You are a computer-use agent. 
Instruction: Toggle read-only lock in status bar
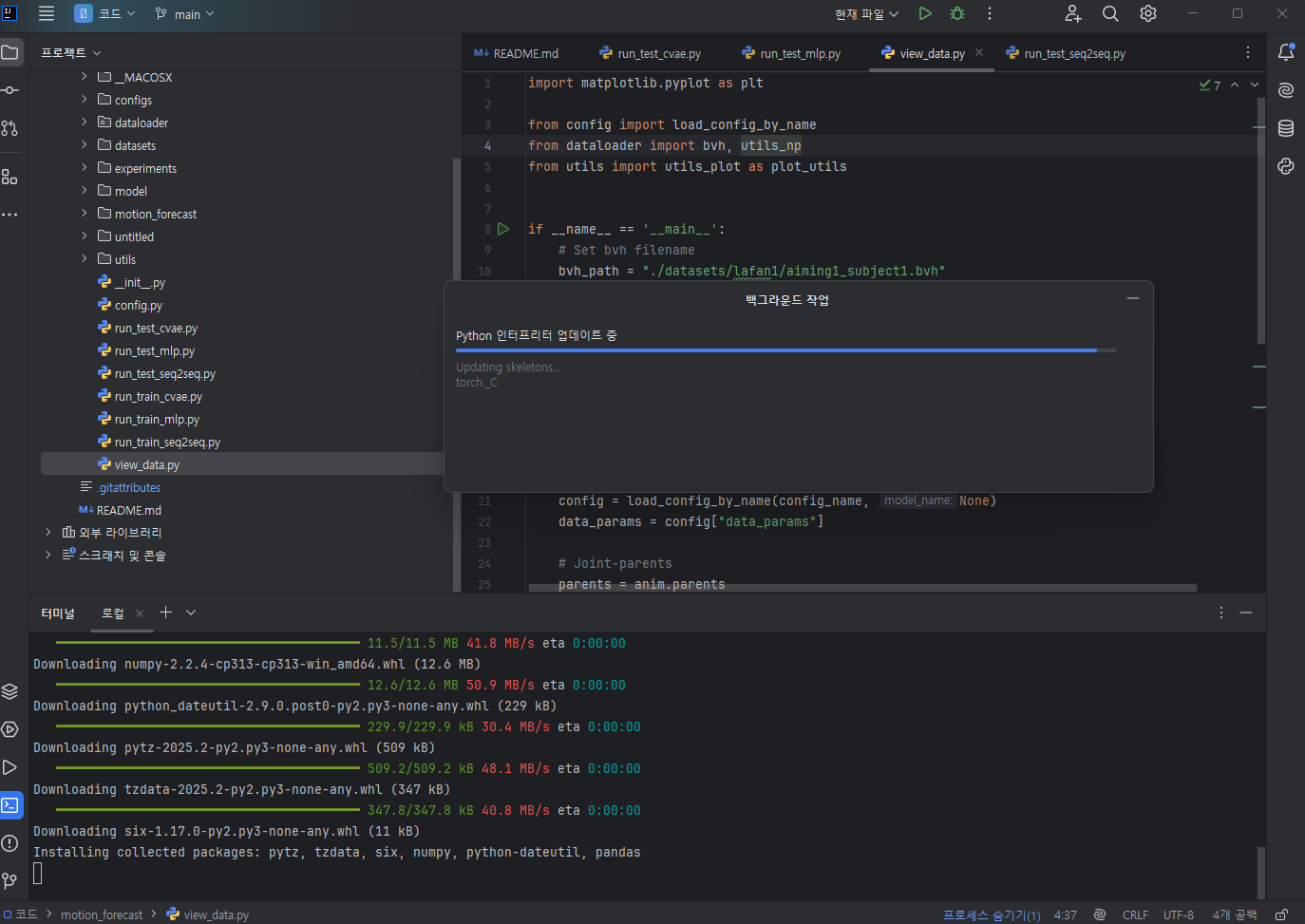point(1281,915)
